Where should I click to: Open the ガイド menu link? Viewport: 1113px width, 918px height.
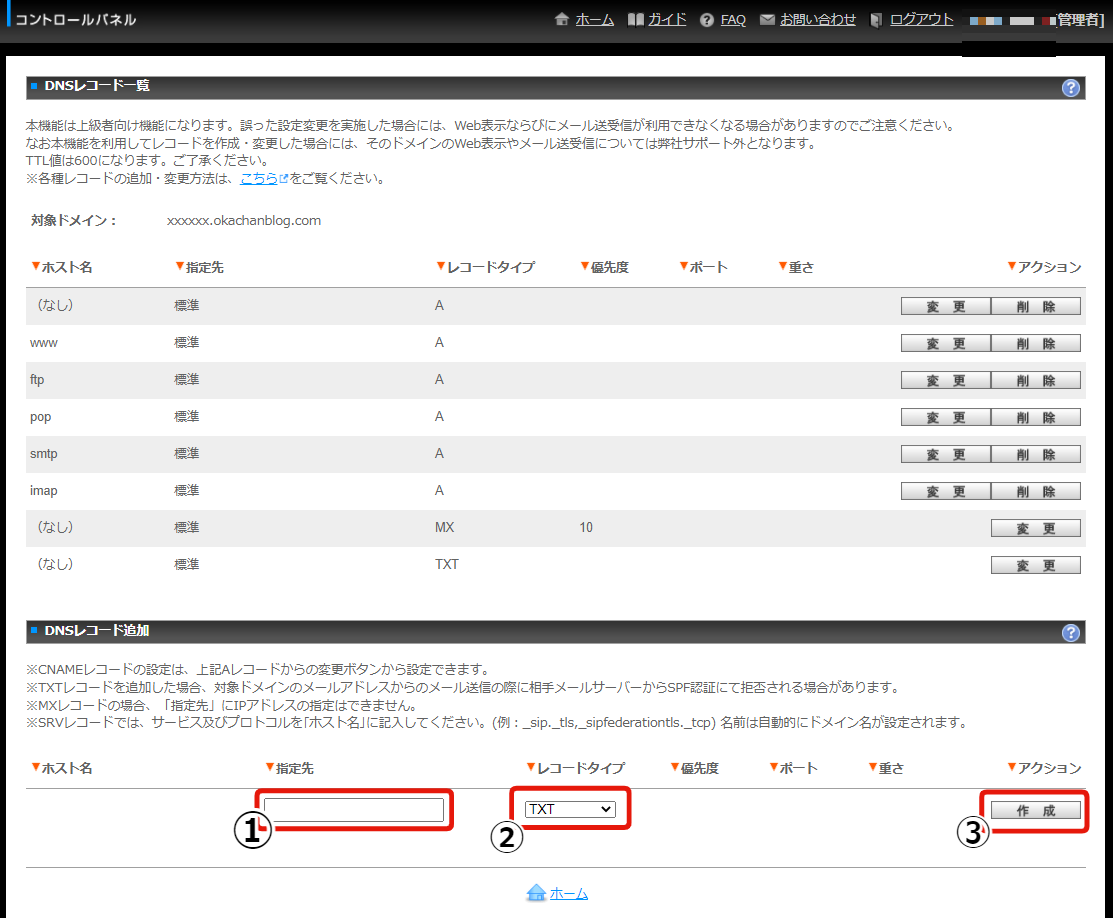click(667, 20)
